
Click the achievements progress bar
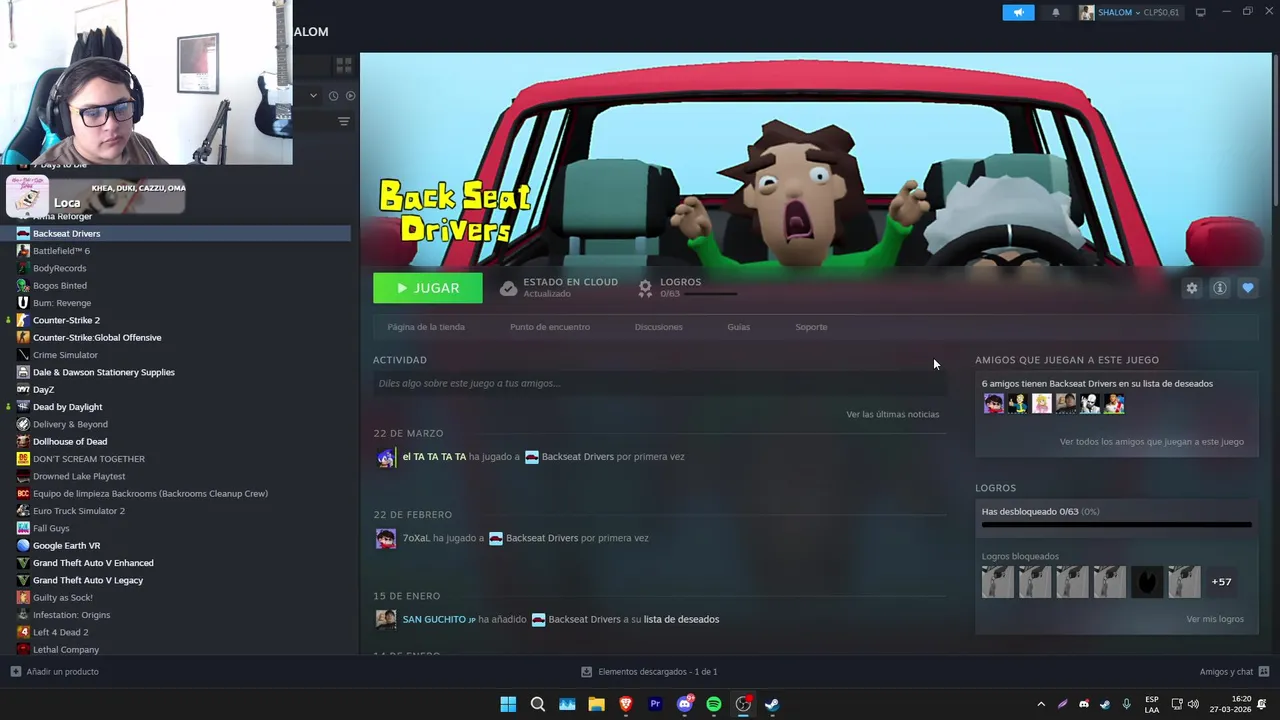[x=1116, y=524]
